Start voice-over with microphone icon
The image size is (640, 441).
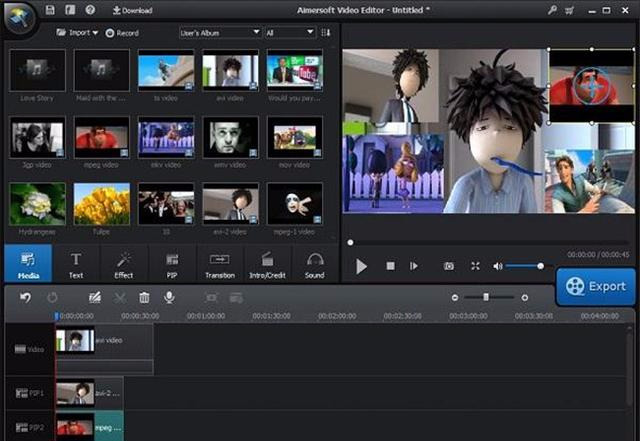pos(169,298)
